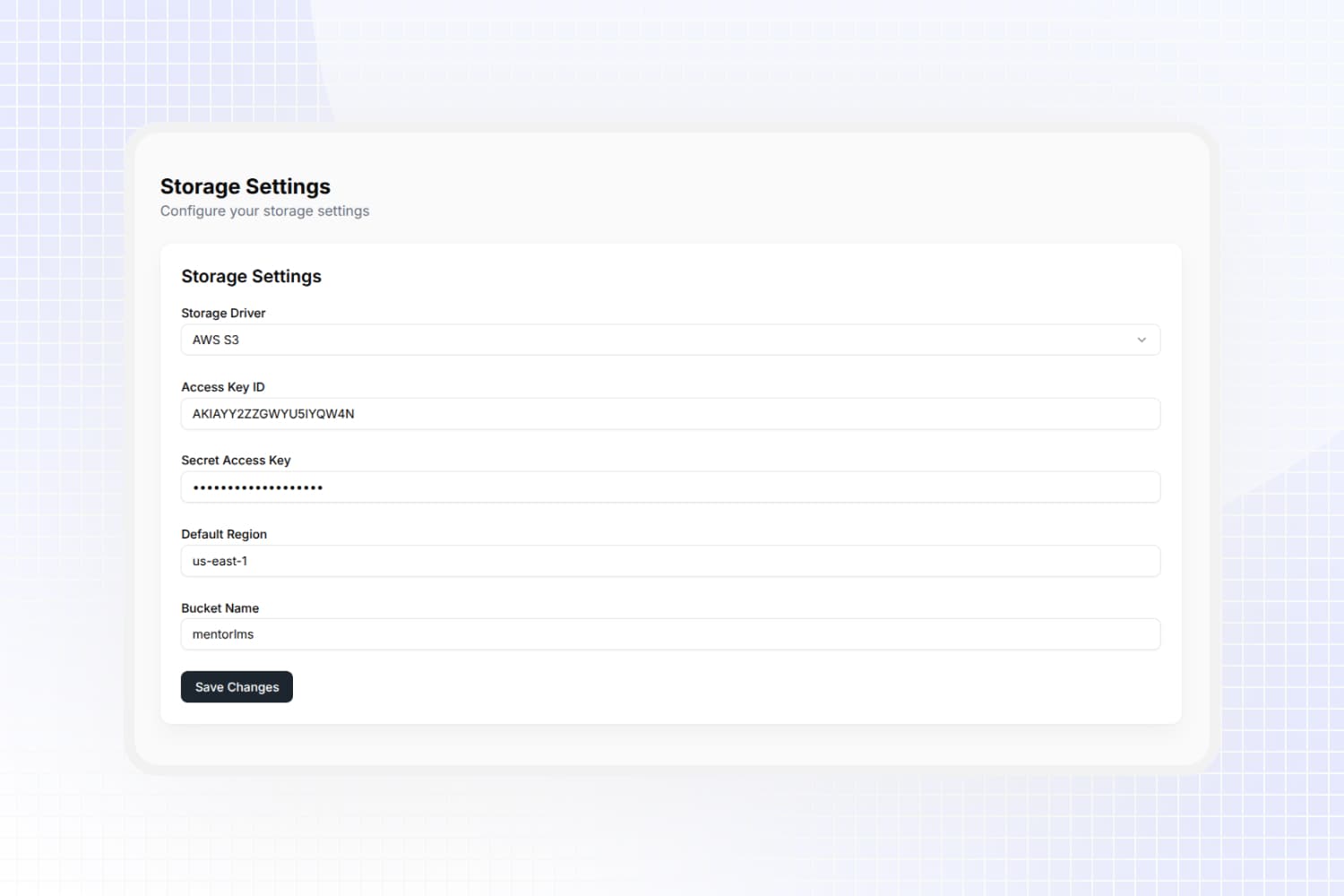Click the Storage Settings card title
Screen dimensions: 1344x896
click(251, 276)
